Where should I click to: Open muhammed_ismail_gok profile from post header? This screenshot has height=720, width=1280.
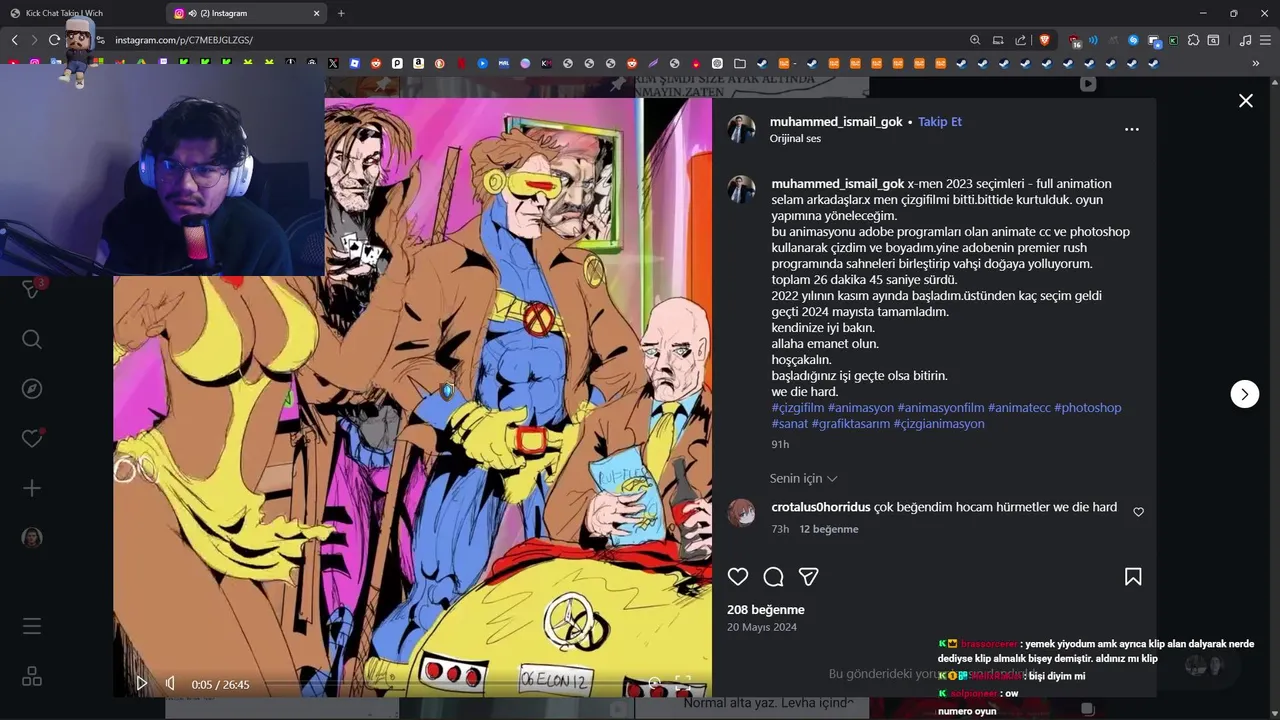click(836, 121)
